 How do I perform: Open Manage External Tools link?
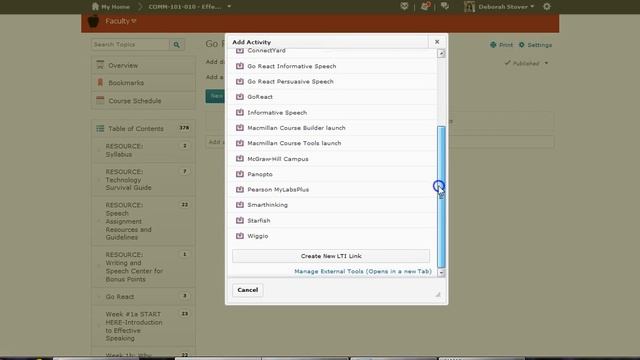363,271
